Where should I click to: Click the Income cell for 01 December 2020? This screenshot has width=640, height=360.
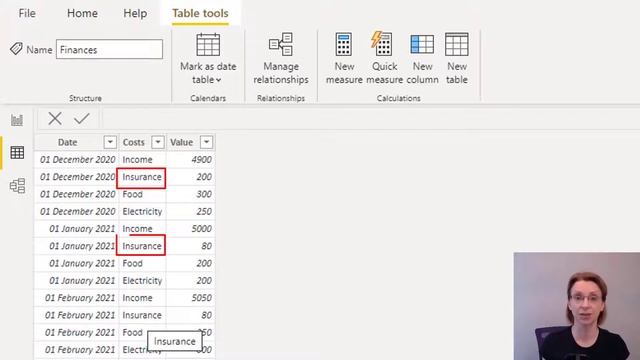pos(142,160)
